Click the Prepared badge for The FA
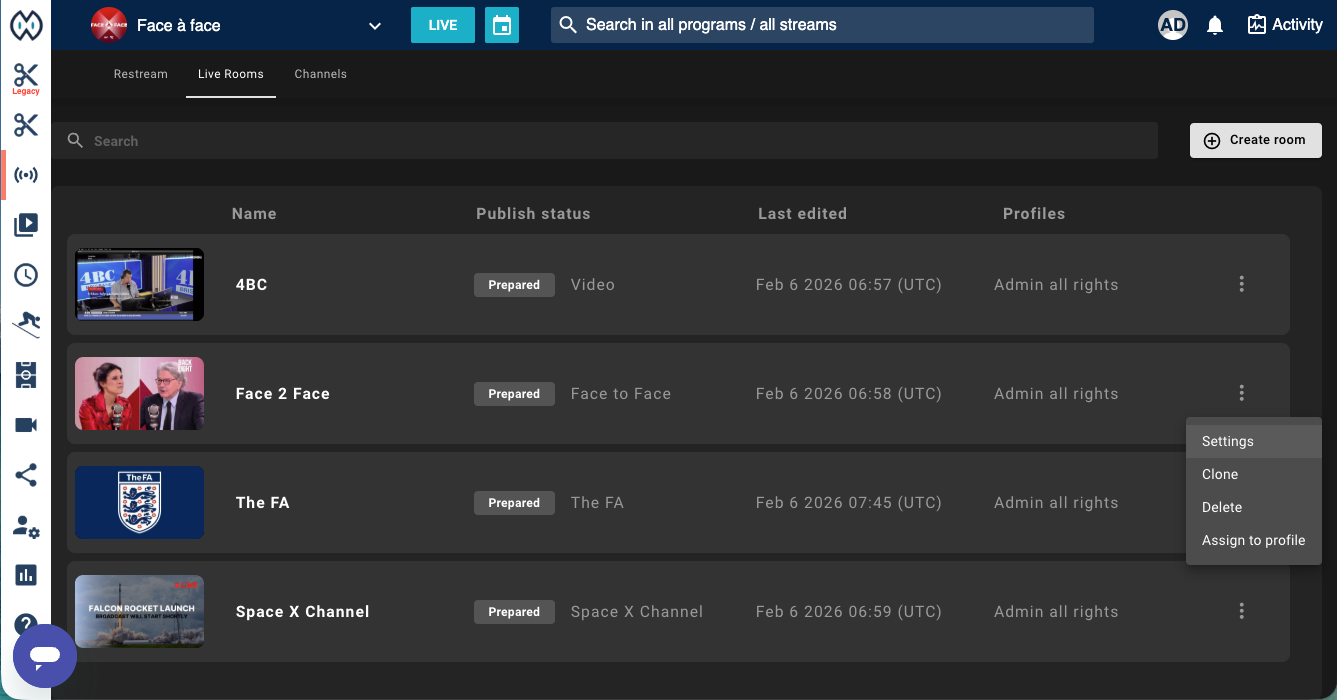Screen dimensions: 1337x700 coord(514,503)
